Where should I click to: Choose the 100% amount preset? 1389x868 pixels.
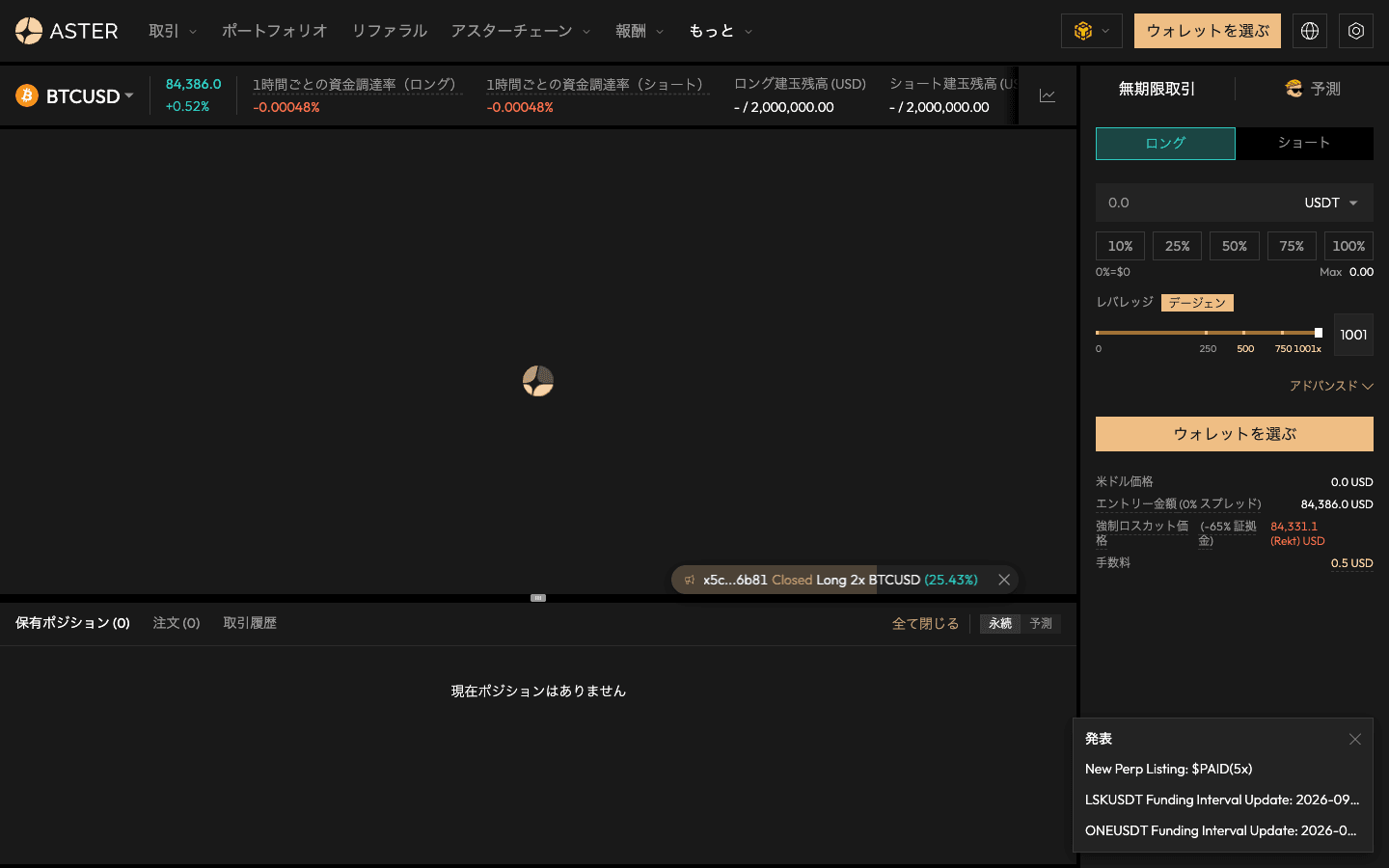click(1348, 246)
